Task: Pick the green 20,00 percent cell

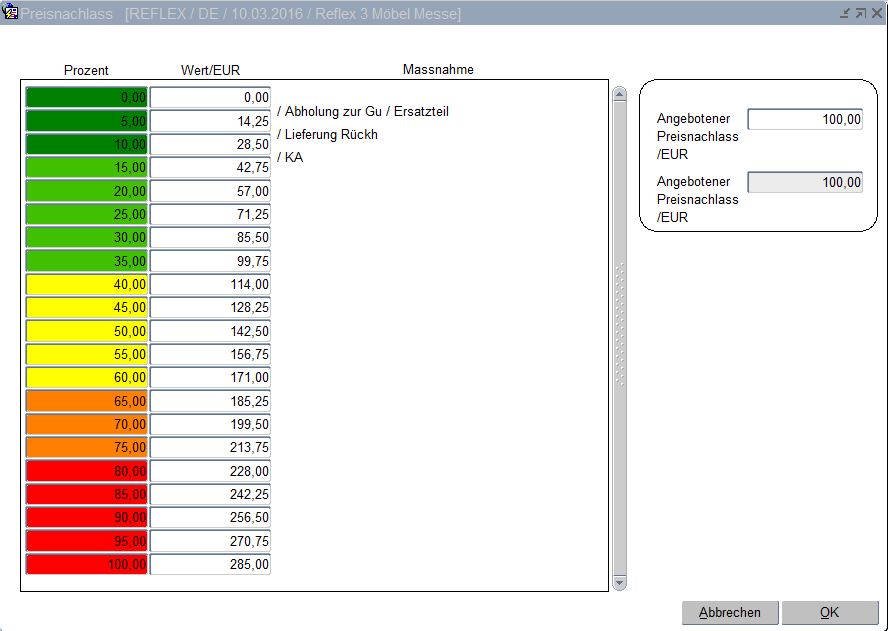Action: 87,191
